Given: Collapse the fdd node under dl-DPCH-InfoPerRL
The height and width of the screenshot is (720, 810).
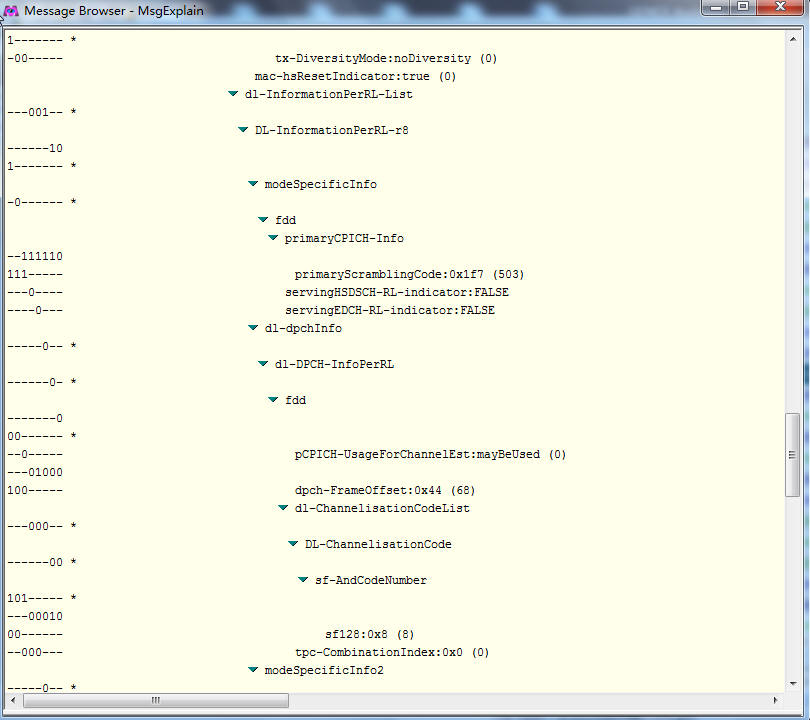Looking at the screenshot, I should [273, 400].
